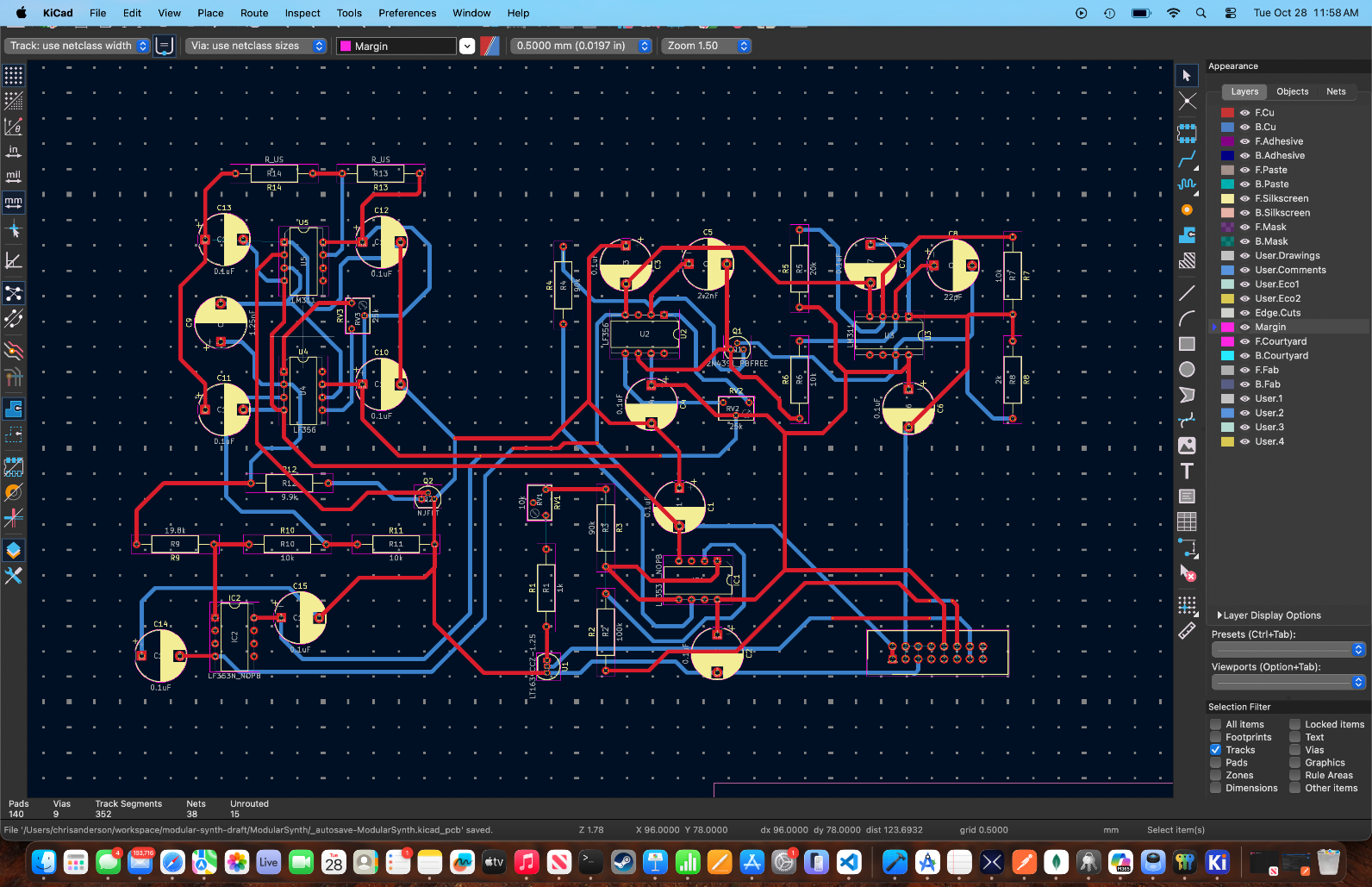The image size is (1372, 887).
Task: Pick the Add Vias tool
Action: [x=1187, y=210]
